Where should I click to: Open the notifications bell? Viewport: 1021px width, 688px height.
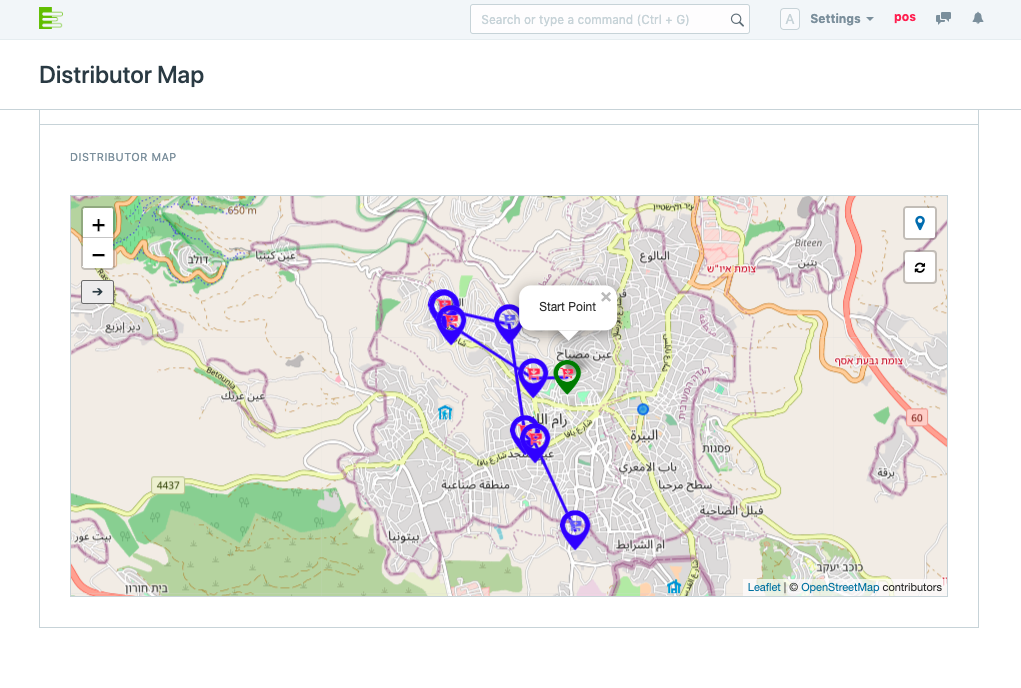tap(978, 19)
